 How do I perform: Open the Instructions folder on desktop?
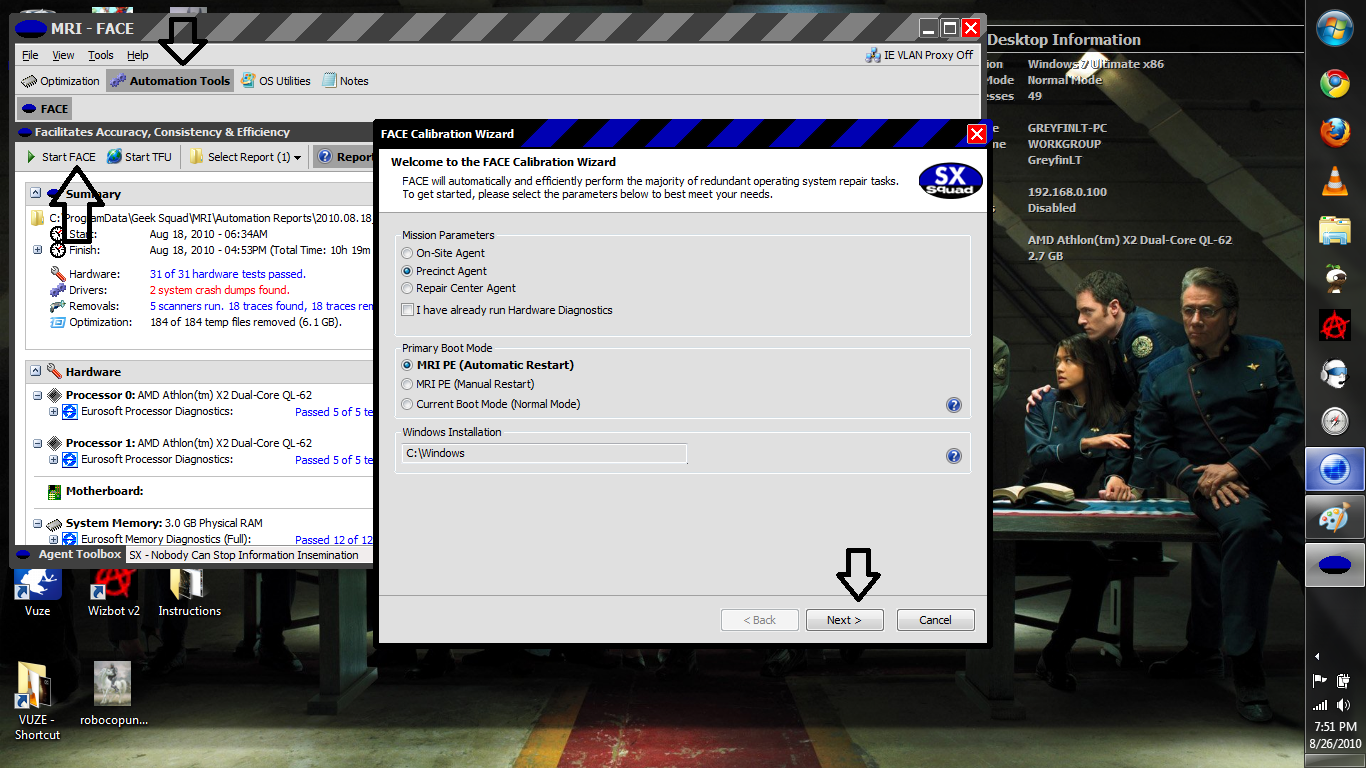pyautogui.click(x=190, y=592)
